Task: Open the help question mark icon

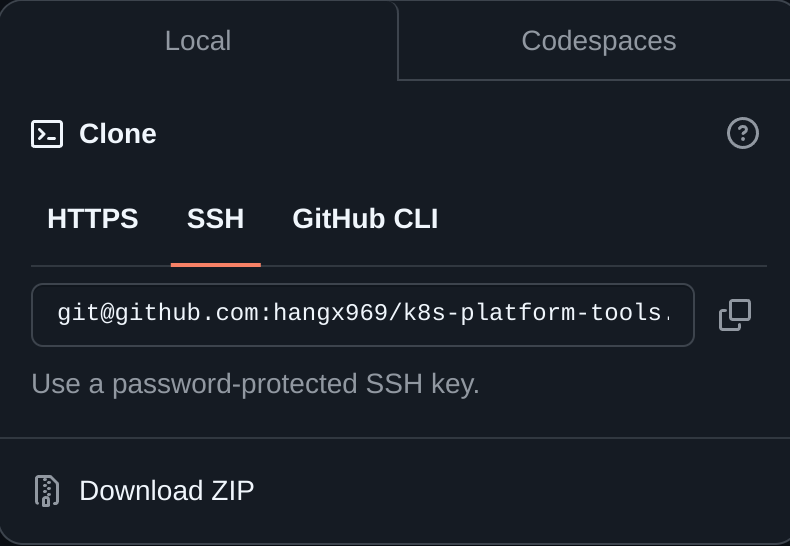Action: (x=743, y=133)
